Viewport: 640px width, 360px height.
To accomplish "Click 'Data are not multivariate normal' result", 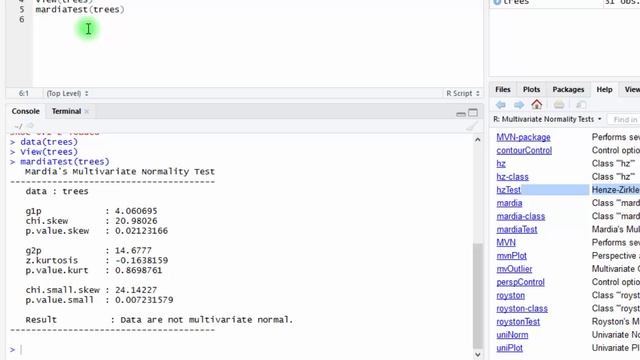I will (x=207, y=320).
